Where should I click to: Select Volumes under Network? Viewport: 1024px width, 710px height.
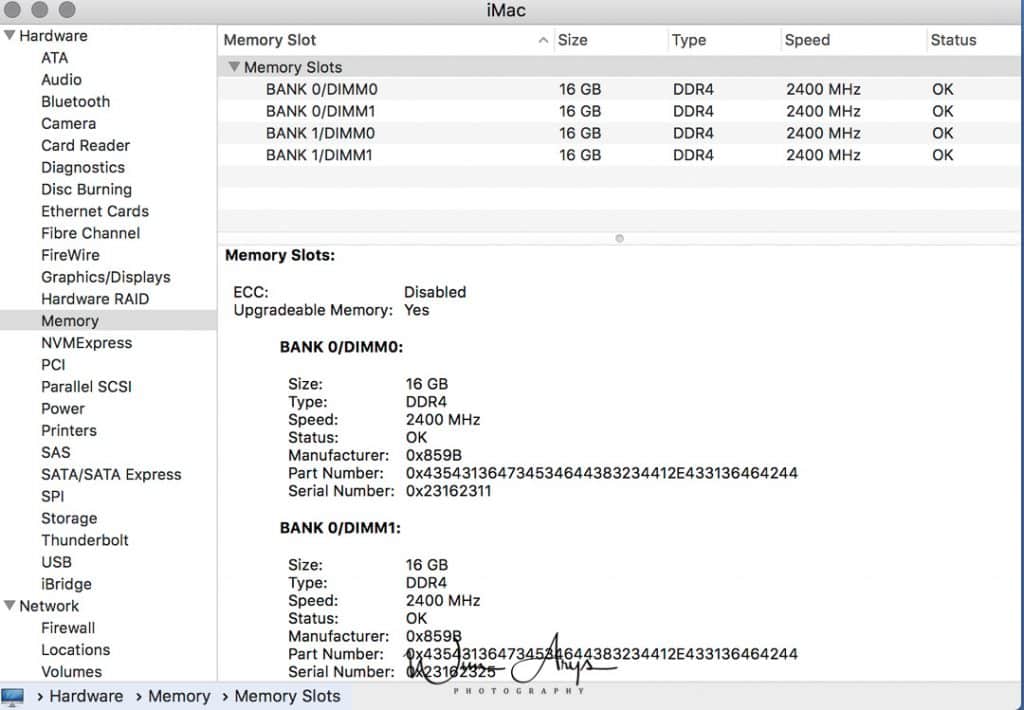coord(71,671)
